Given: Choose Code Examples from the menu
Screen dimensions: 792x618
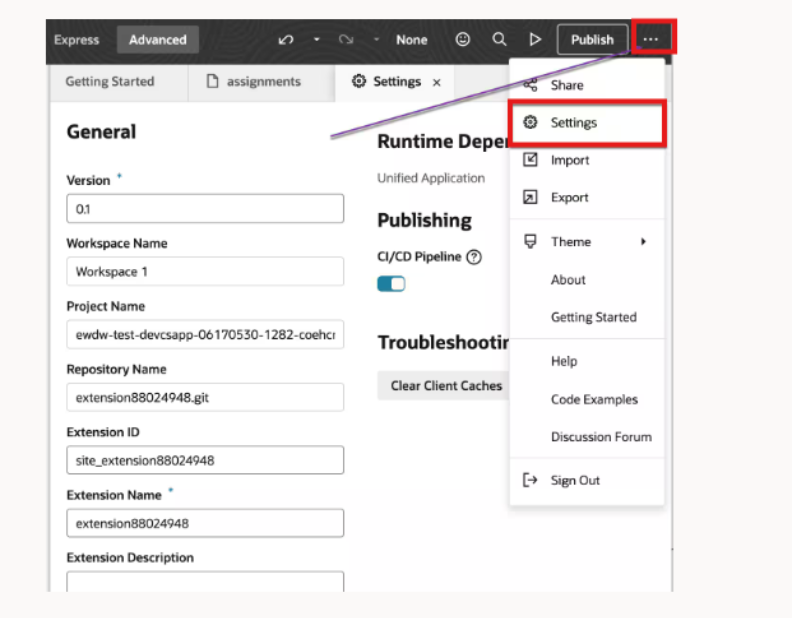Looking at the screenshot, I should pyautogui.click(x=587, y=399).
